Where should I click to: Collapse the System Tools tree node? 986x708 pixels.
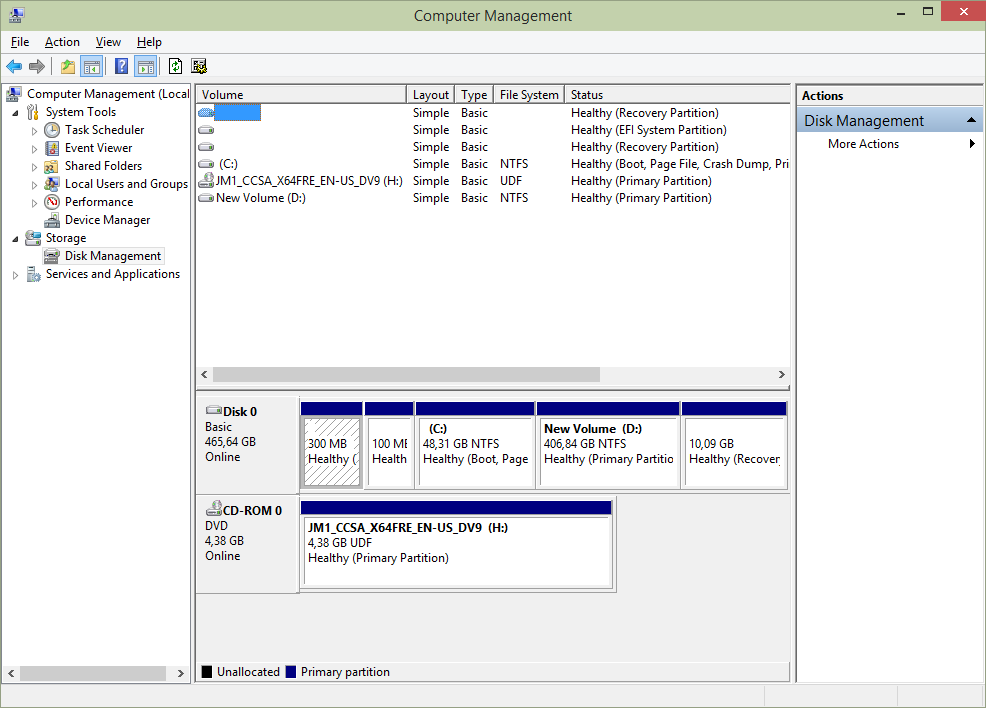click(15, 113)
